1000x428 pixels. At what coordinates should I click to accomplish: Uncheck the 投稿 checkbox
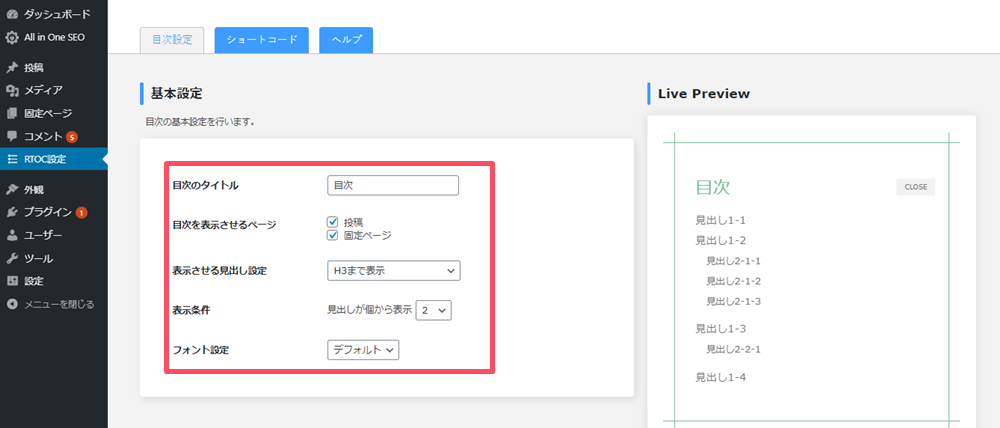pyautogui.click(x=332, y=222)
